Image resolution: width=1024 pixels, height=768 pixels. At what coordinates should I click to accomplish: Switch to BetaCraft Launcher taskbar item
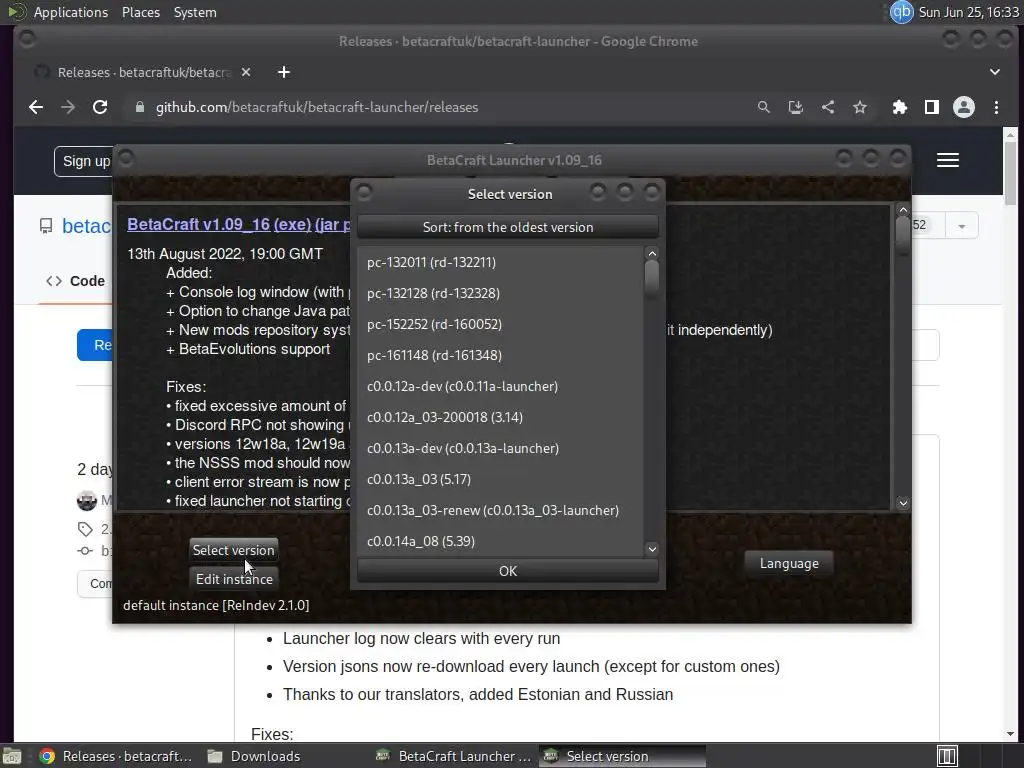[454, 756]
